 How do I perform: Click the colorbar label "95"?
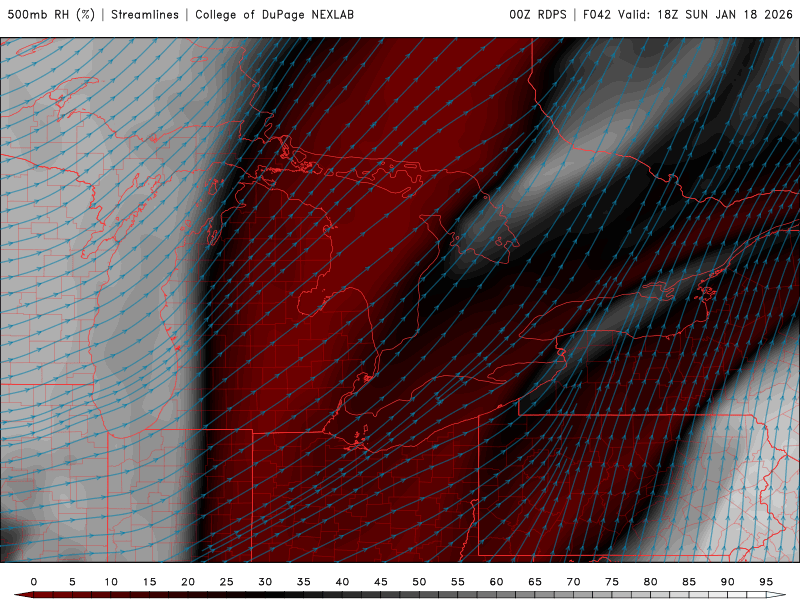click(x=766, y=582)
